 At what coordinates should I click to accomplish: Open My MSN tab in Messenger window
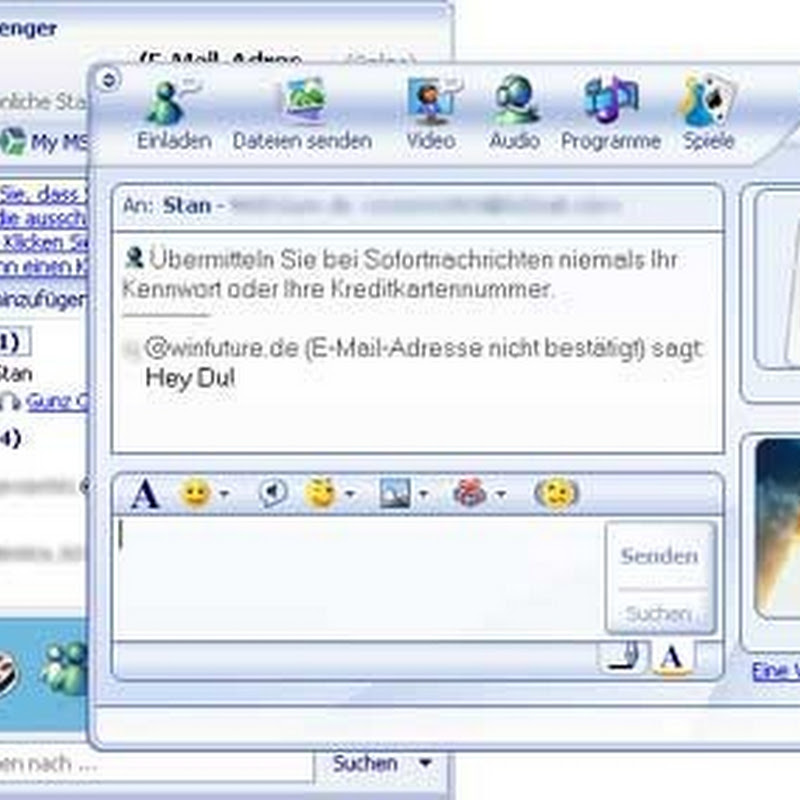(44, 142)
